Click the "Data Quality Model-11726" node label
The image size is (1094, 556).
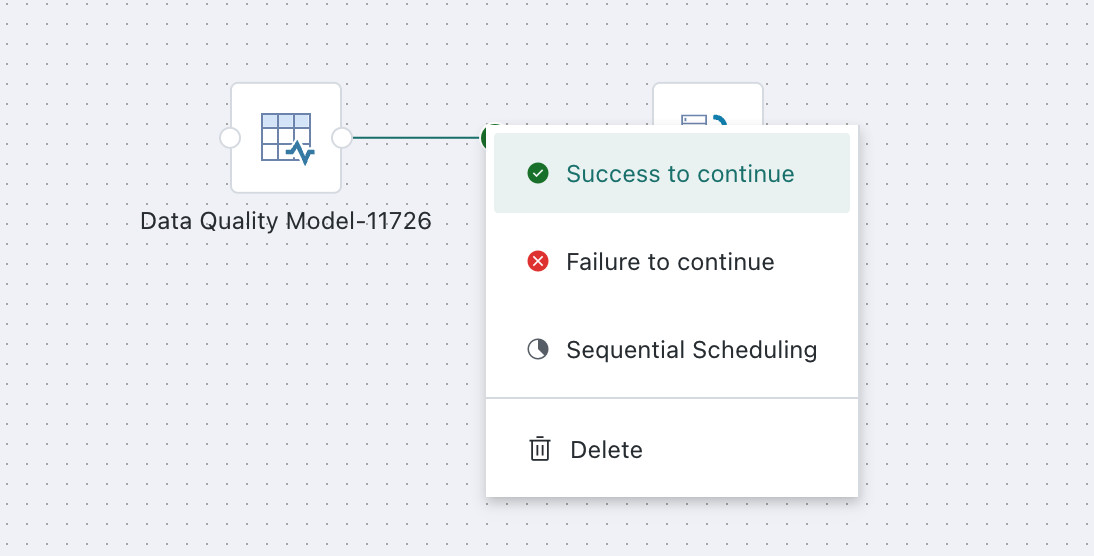click(286, 221)
